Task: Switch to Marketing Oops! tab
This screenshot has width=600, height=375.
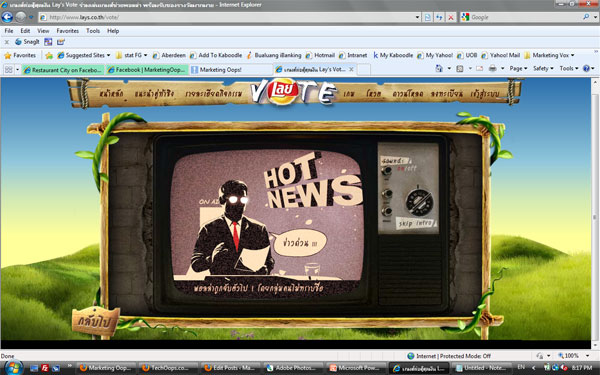Action: (231, 70)
